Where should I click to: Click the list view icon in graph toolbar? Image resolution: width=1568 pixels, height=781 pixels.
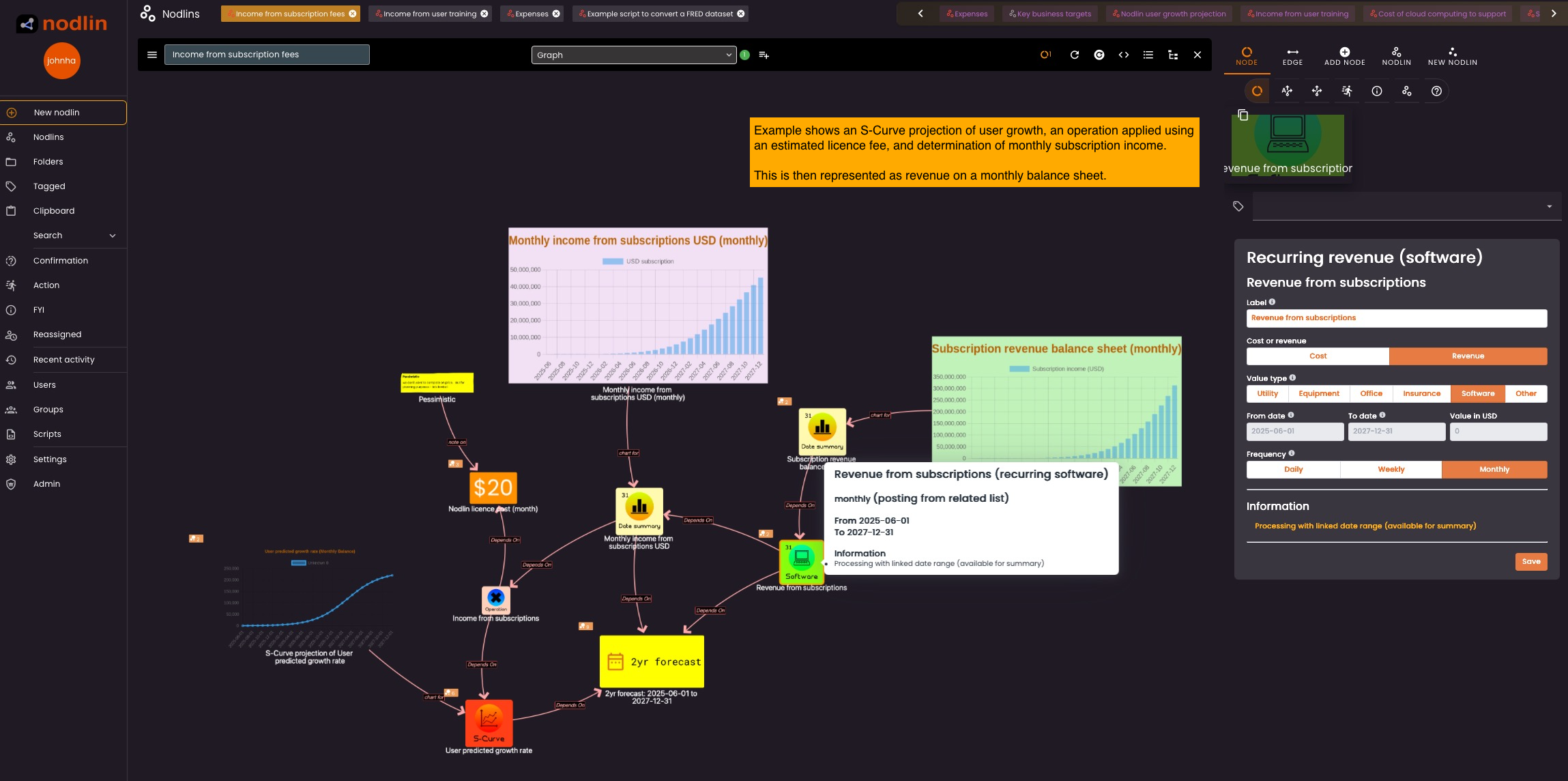1148,55
